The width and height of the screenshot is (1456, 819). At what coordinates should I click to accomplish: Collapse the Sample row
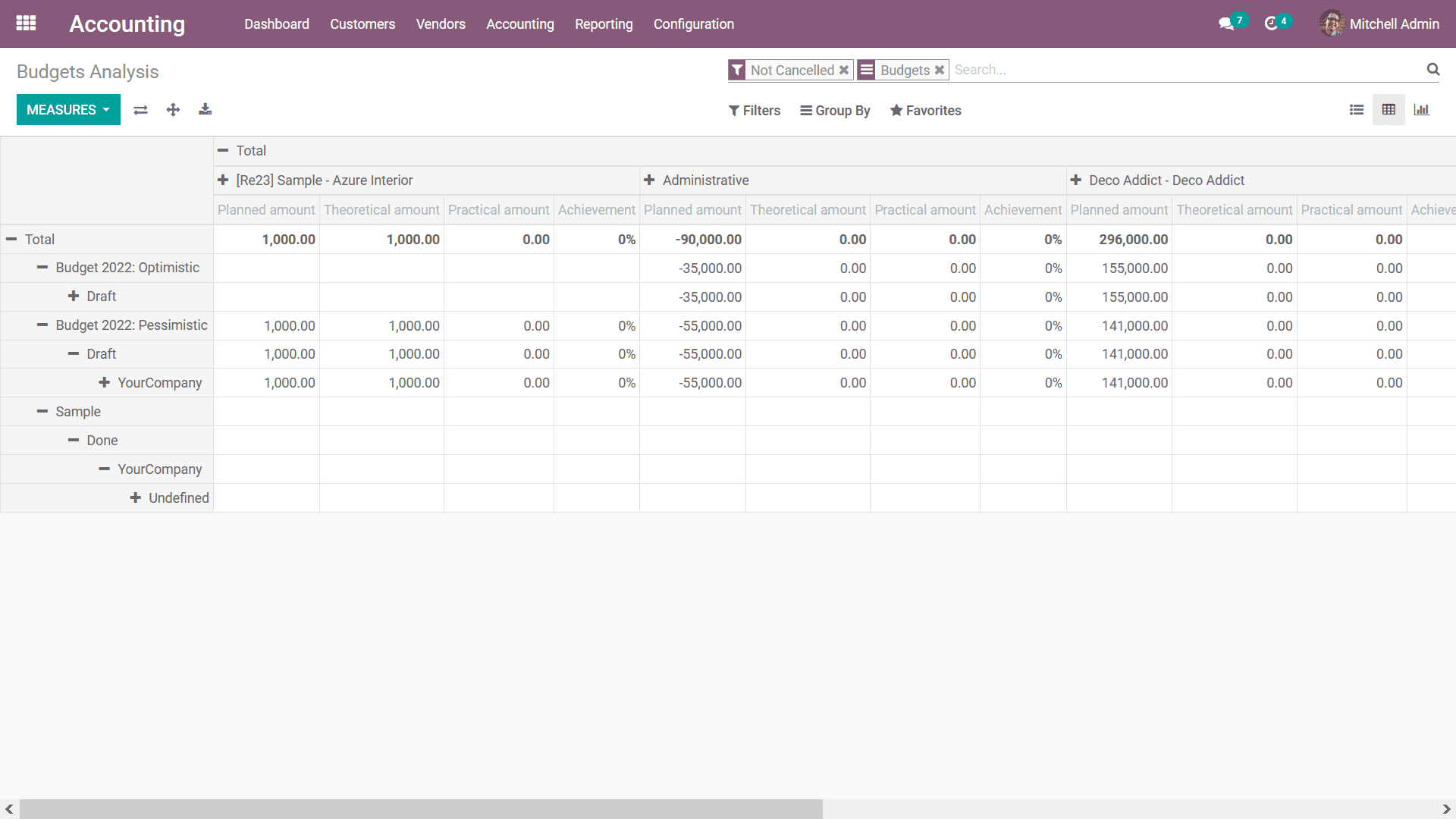68,412
